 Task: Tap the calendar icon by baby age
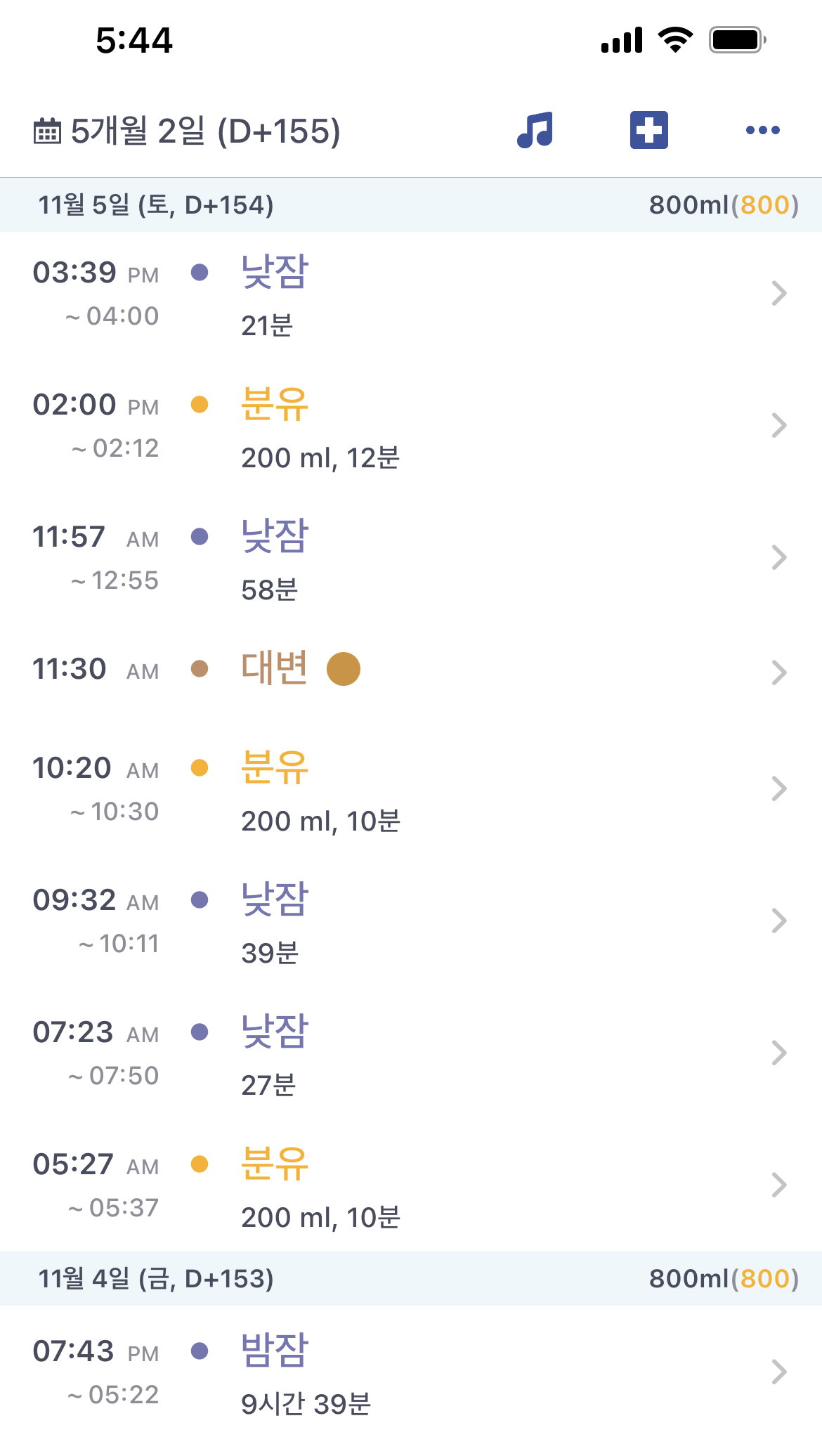[48, 131]
